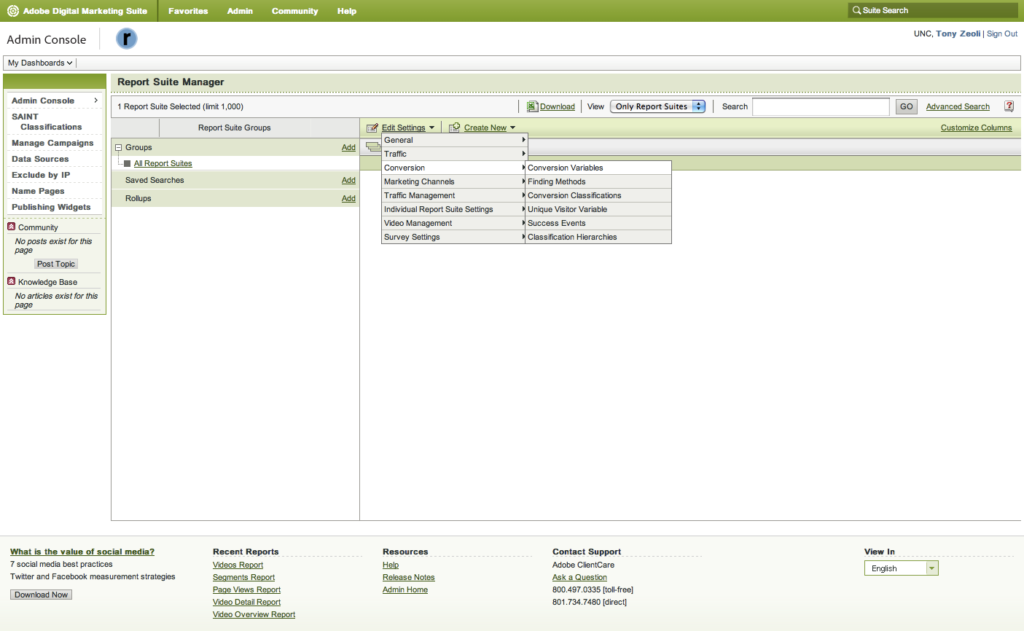1024x631 pixels.
Task: Open the Help top menu
Action: [347, 11]
